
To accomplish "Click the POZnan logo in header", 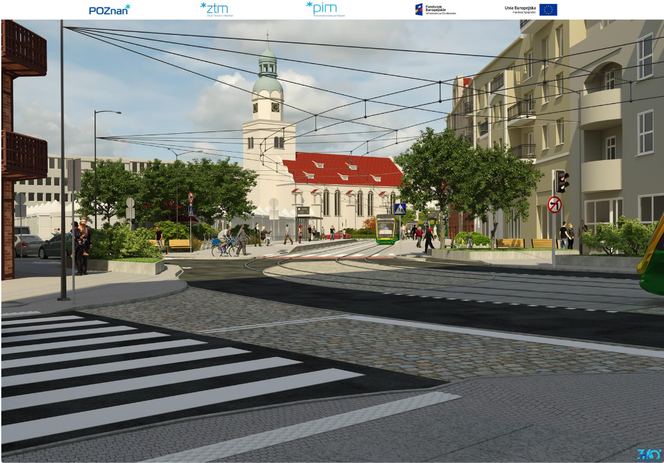I will point(109,9).
